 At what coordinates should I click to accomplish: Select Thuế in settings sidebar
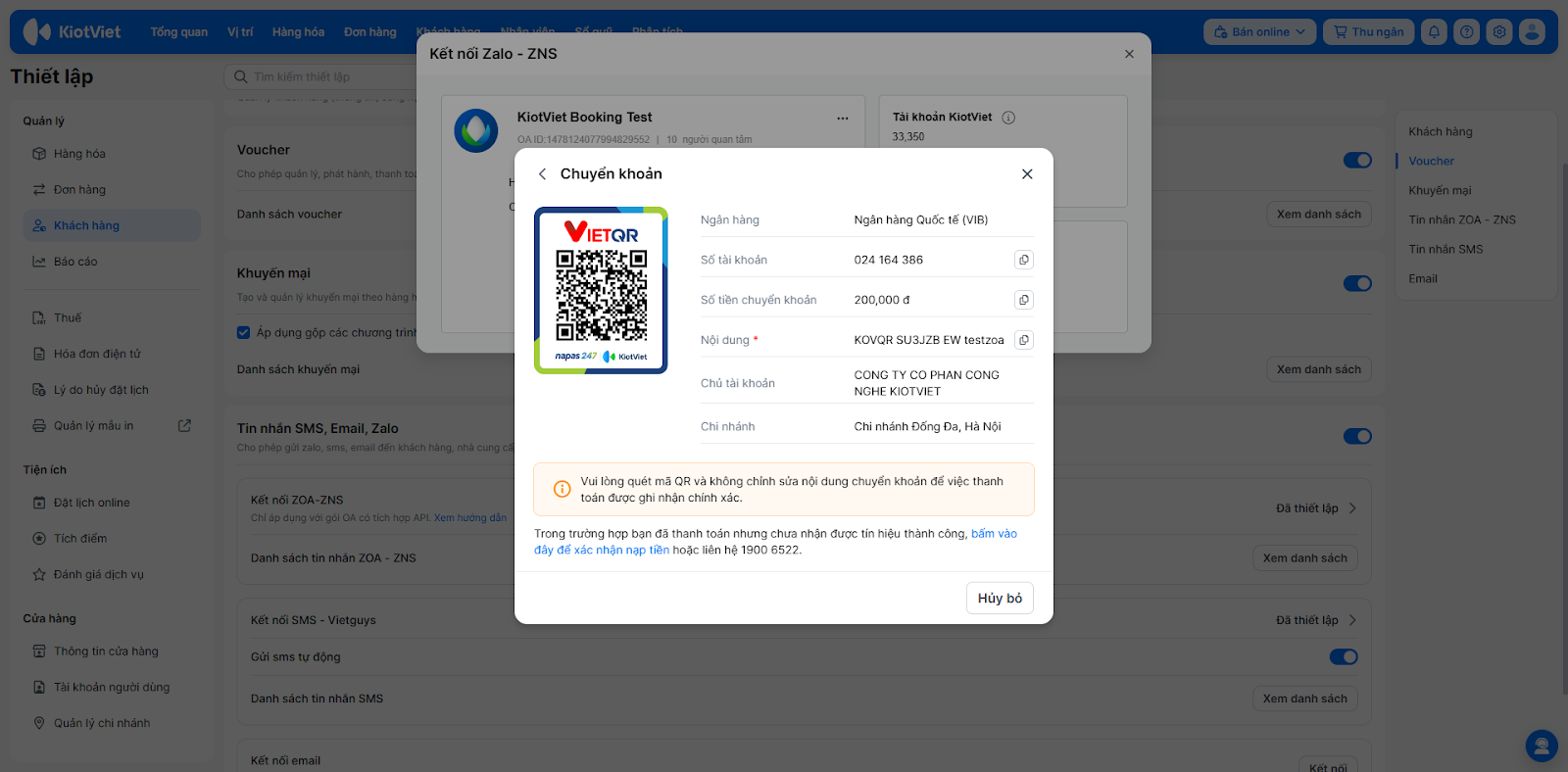pos(112,317)
